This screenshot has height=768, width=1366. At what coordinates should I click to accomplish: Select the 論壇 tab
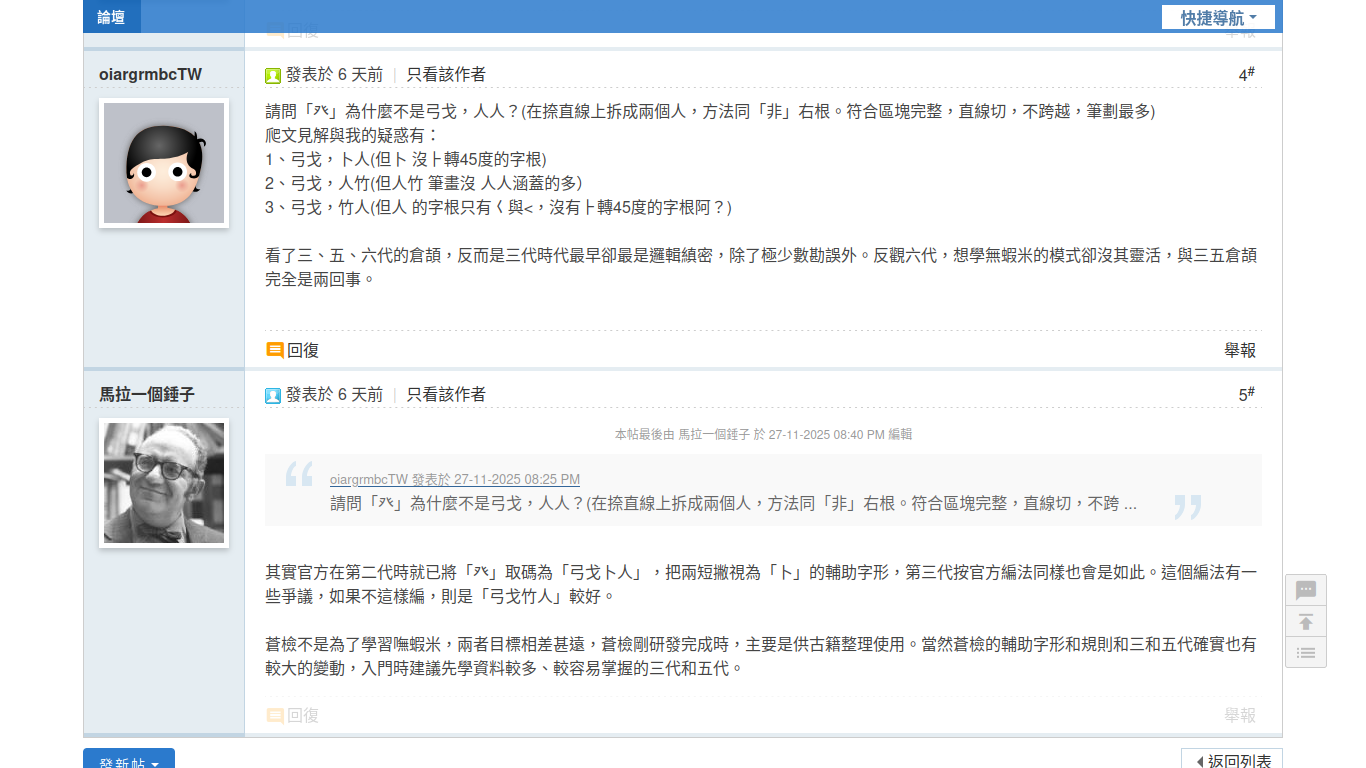tap(110, 17)
